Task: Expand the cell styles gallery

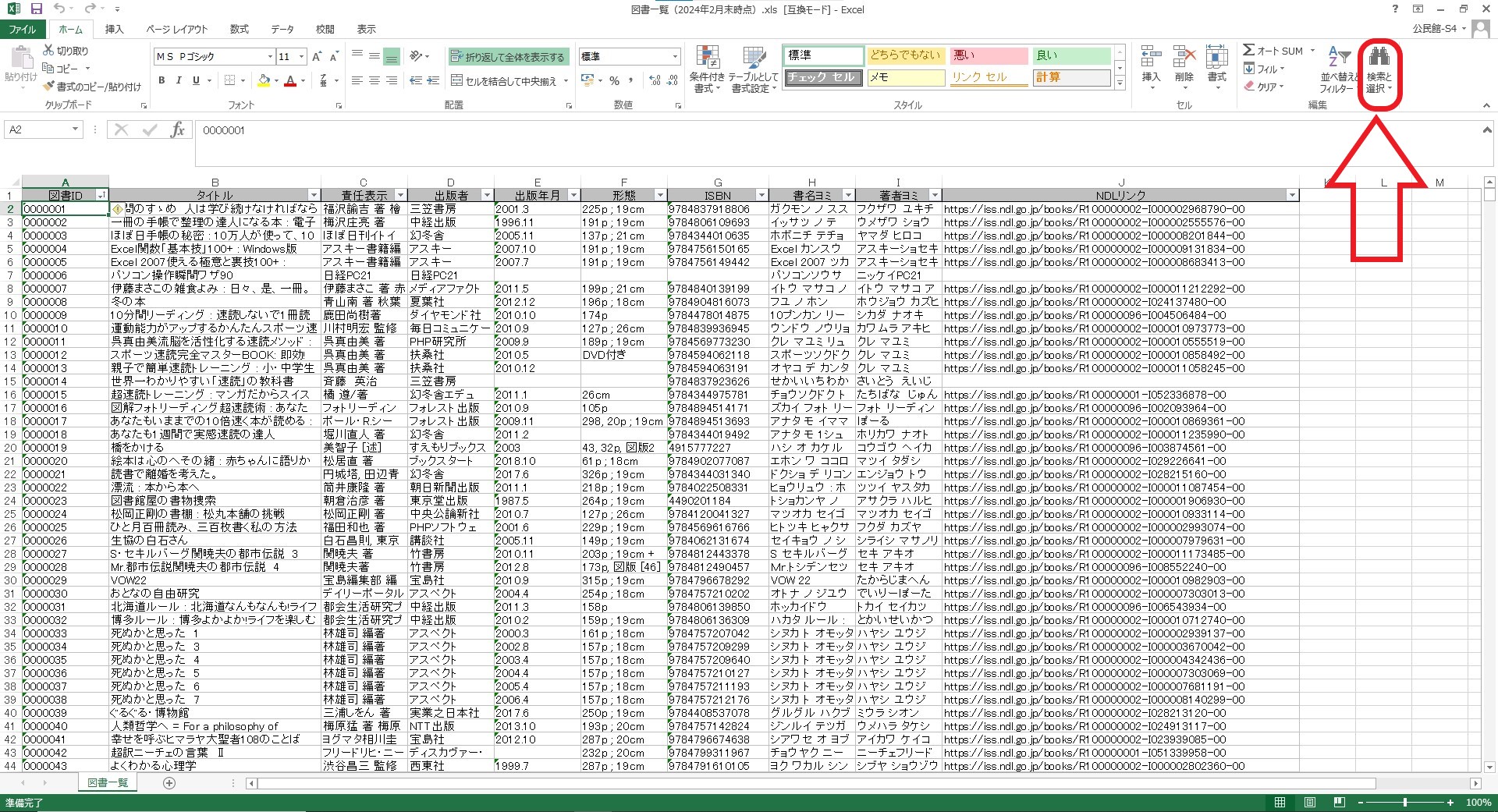Action: [x=1120, y=81]
